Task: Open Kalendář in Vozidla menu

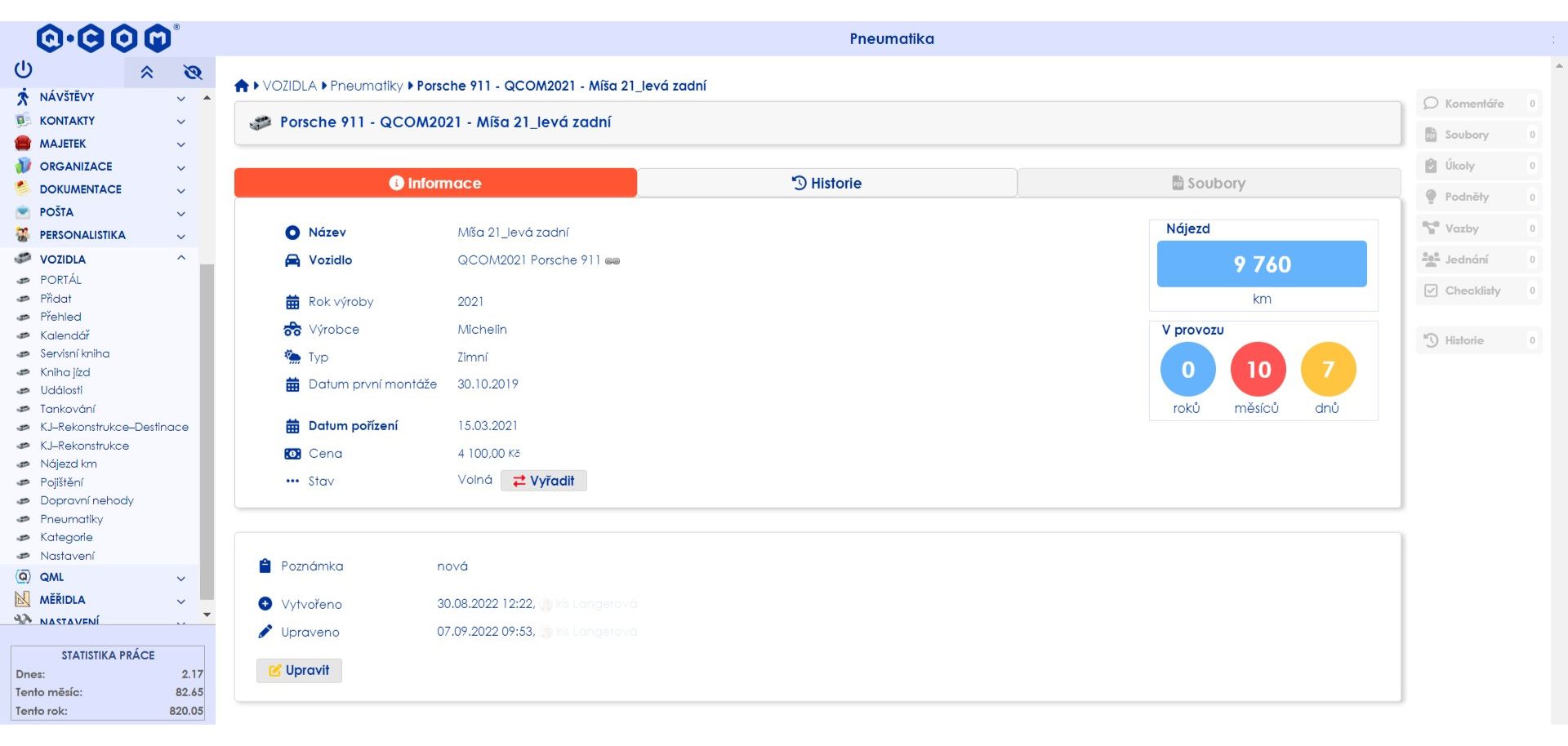Action: [x=65, y=335]
